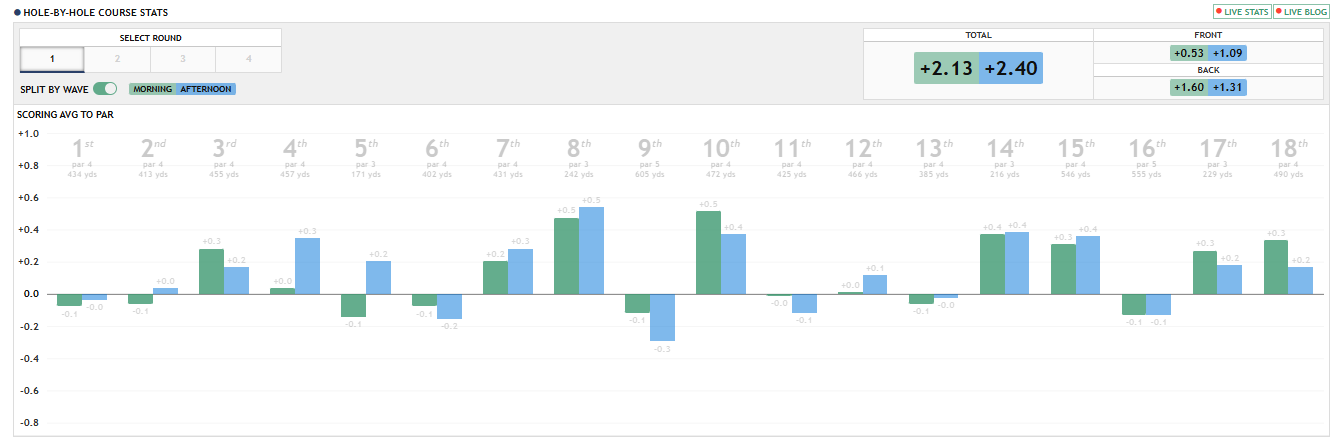This screenshot has height=442, width=1339.
Task: Click the 14th hole afternoon blue bar
Action: click(x=1016, y=263)
